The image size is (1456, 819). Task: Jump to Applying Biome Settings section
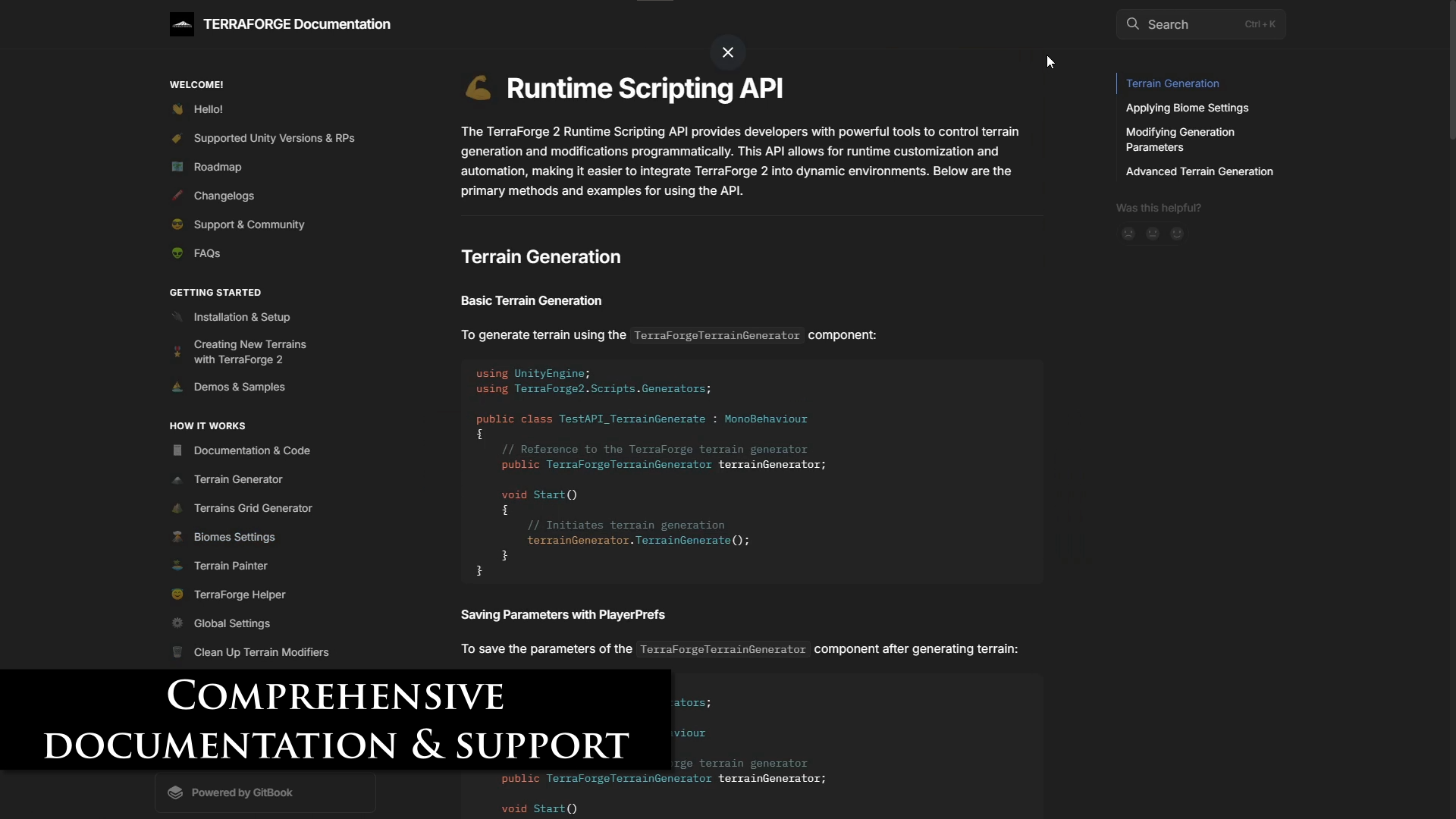pos(1187,108)
